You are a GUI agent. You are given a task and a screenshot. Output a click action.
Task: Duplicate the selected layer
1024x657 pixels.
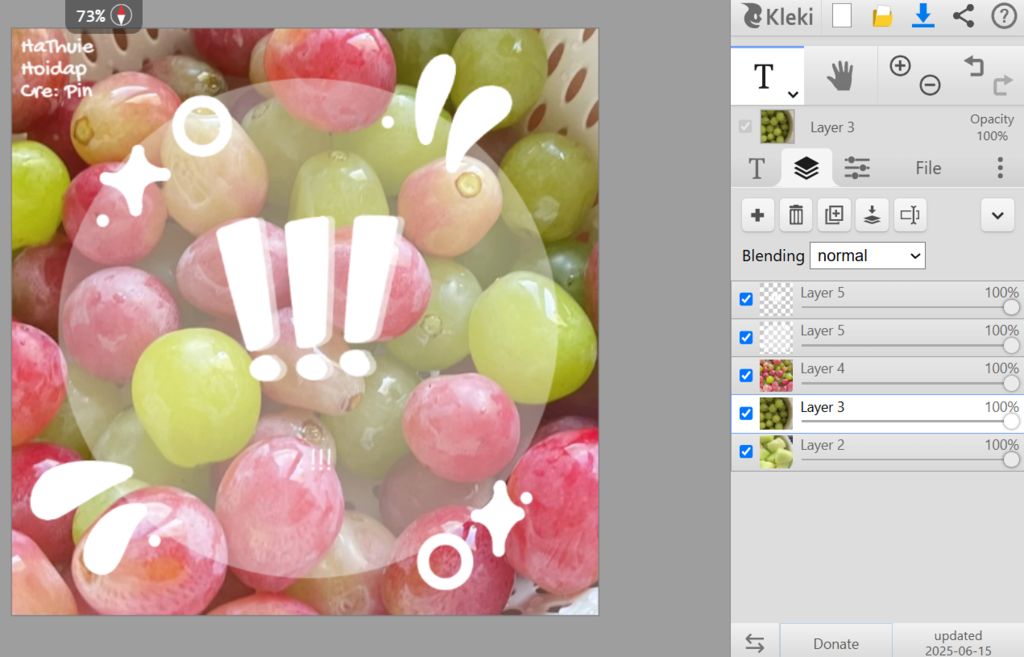click(834, 215)
